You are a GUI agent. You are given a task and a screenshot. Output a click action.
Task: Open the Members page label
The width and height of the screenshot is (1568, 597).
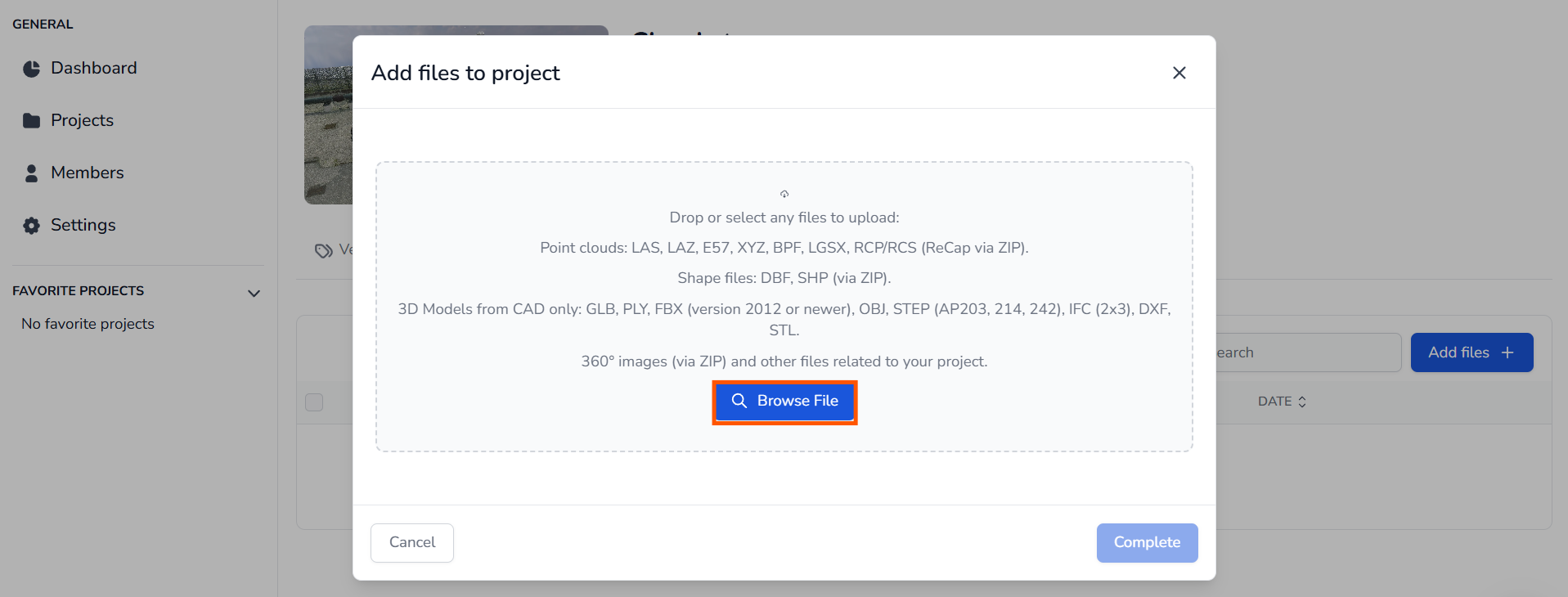[x=88, y=173]
